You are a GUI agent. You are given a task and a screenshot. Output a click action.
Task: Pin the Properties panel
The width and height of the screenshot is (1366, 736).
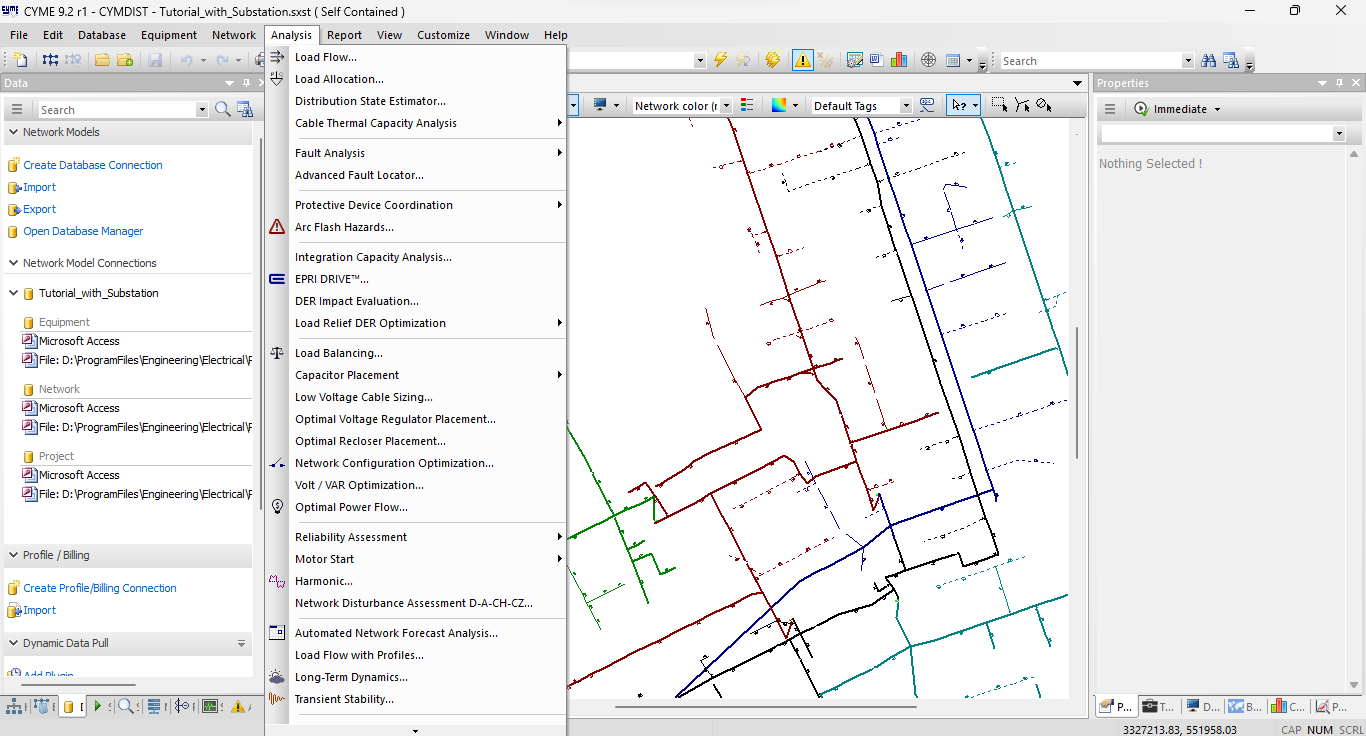[x=1339, y=83]
